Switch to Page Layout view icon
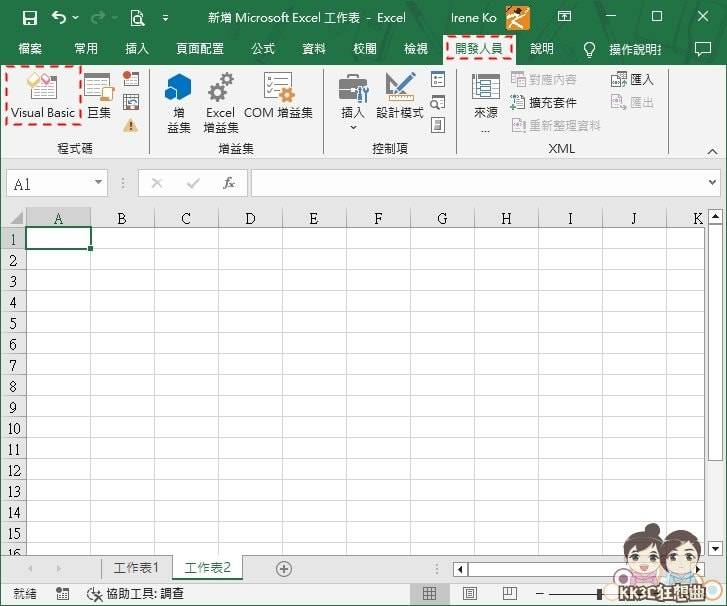The height and width of the screenshot is (606, 727). click(x=470, y=593)
